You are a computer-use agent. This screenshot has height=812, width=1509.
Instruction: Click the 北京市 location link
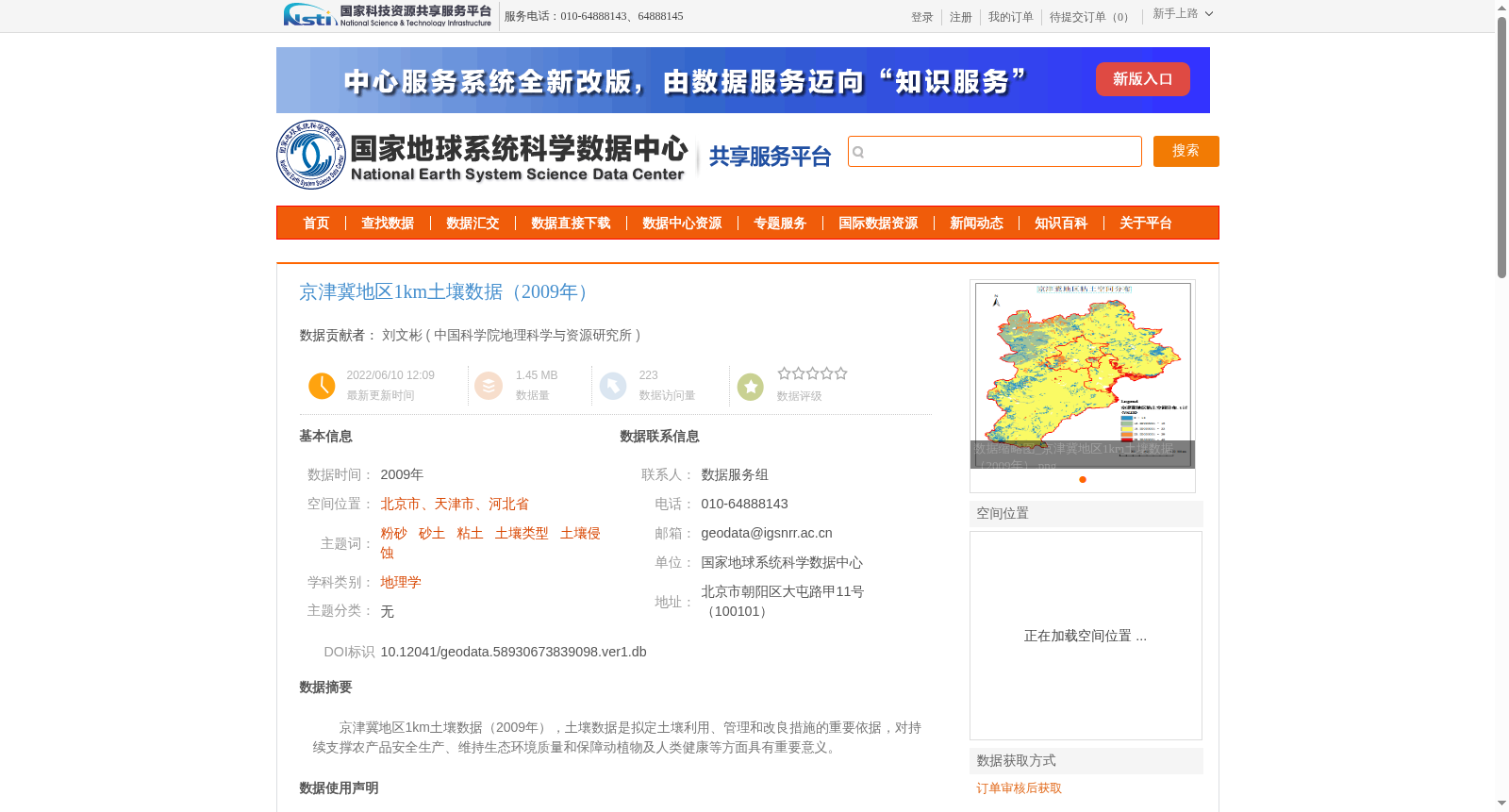tap(400, 504)
